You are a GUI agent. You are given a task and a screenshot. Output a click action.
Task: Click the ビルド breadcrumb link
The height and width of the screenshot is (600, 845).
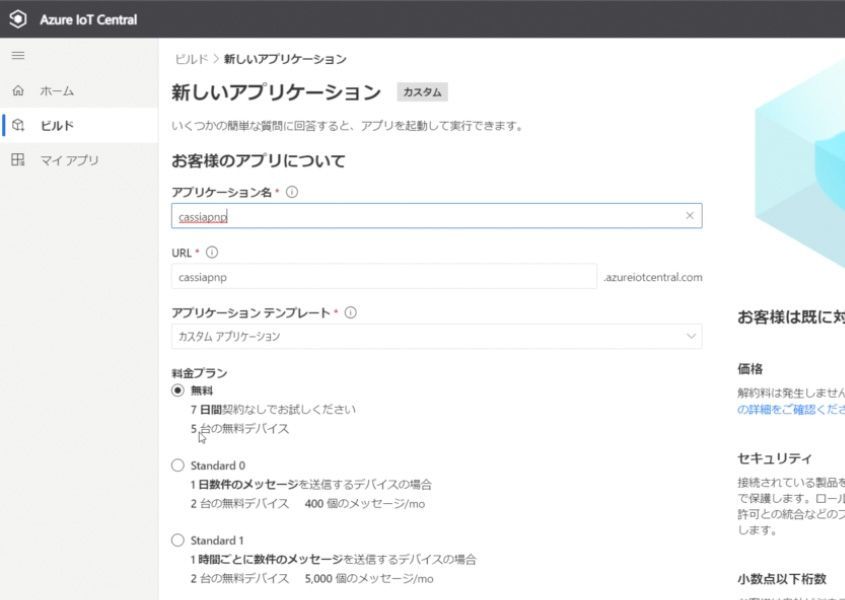pos(191,60)
